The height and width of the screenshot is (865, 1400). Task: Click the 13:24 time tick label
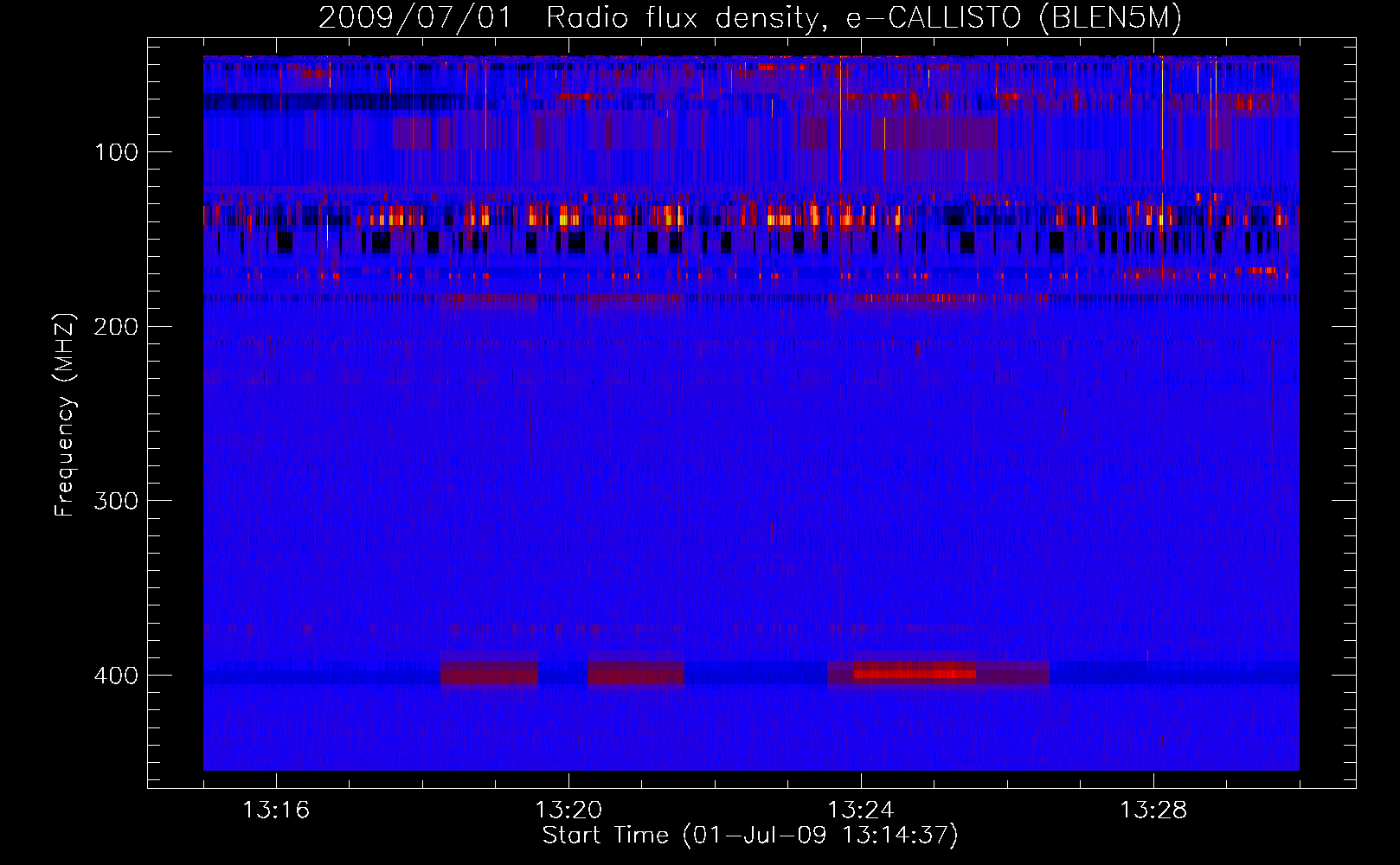pyautogui.click(x=861, y=811)
